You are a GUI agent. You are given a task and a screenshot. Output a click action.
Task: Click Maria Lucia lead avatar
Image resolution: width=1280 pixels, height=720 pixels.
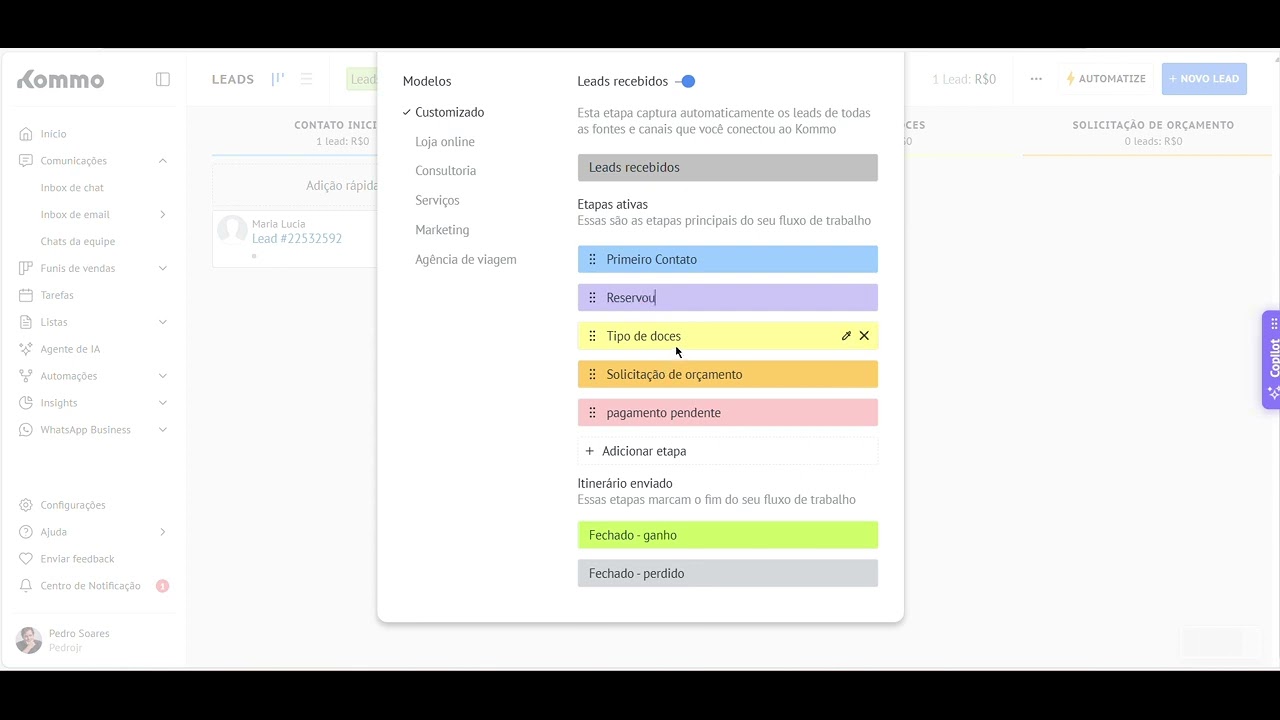pos(232,230)
